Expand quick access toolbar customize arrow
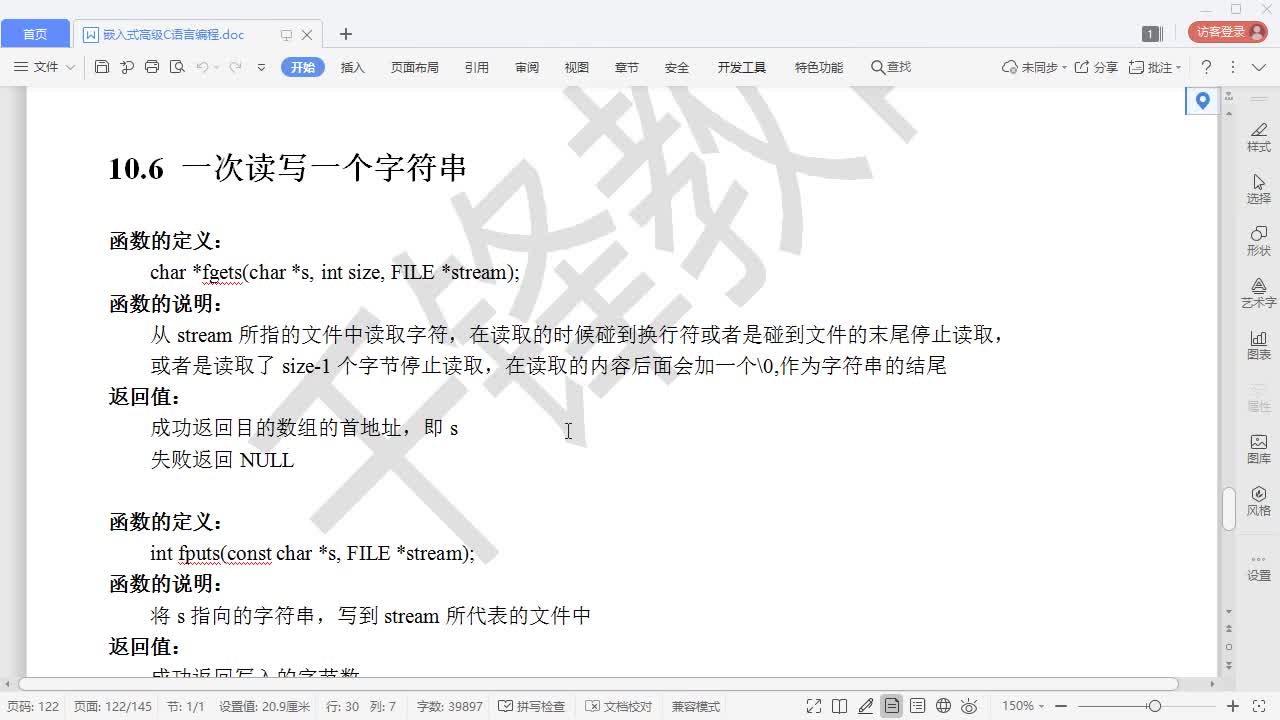This screenshot has width=1280, height=720. tap(261, 67)
